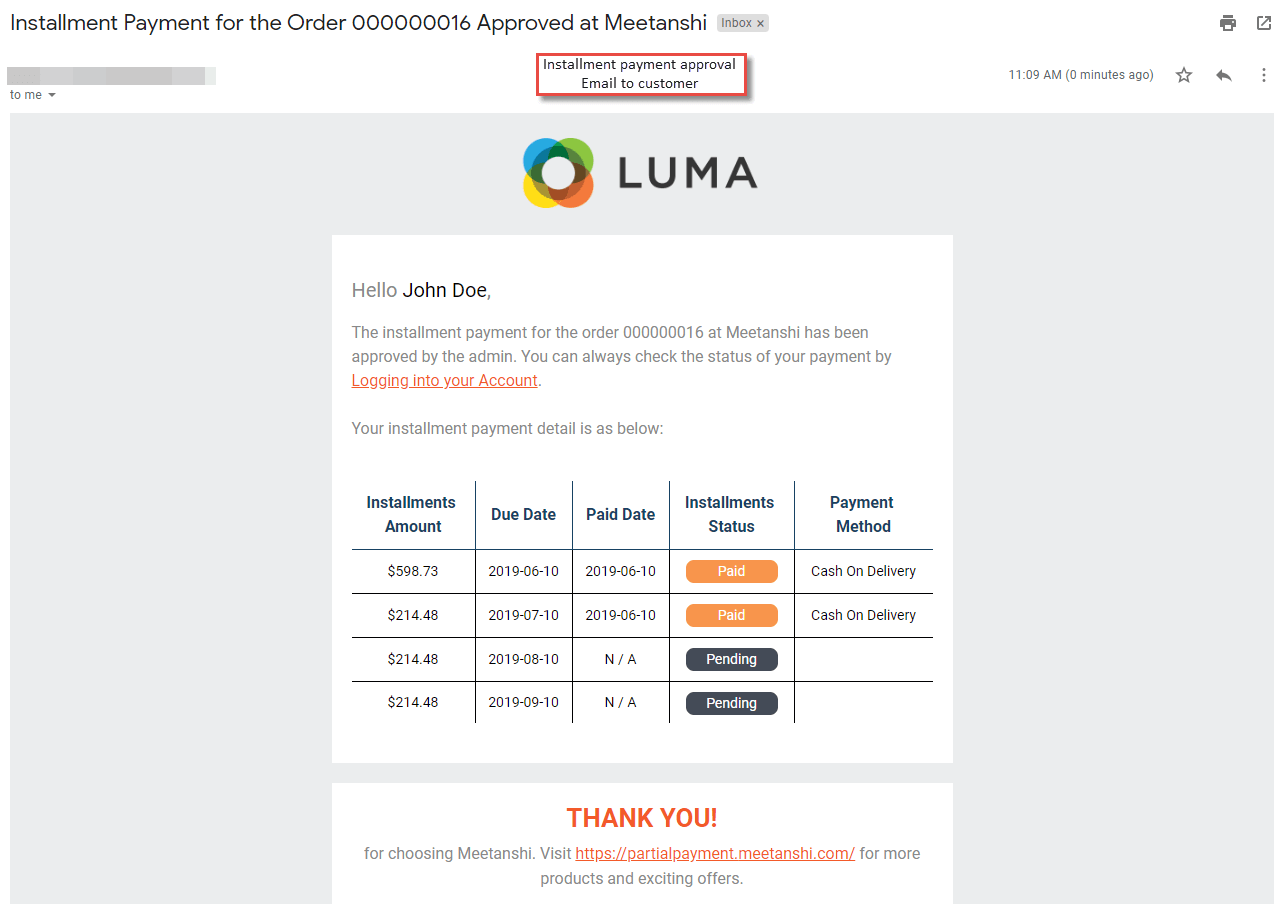Reply to the email with arrow icon
This screenshot has height=904, width=1284.
pos(1224,75)
